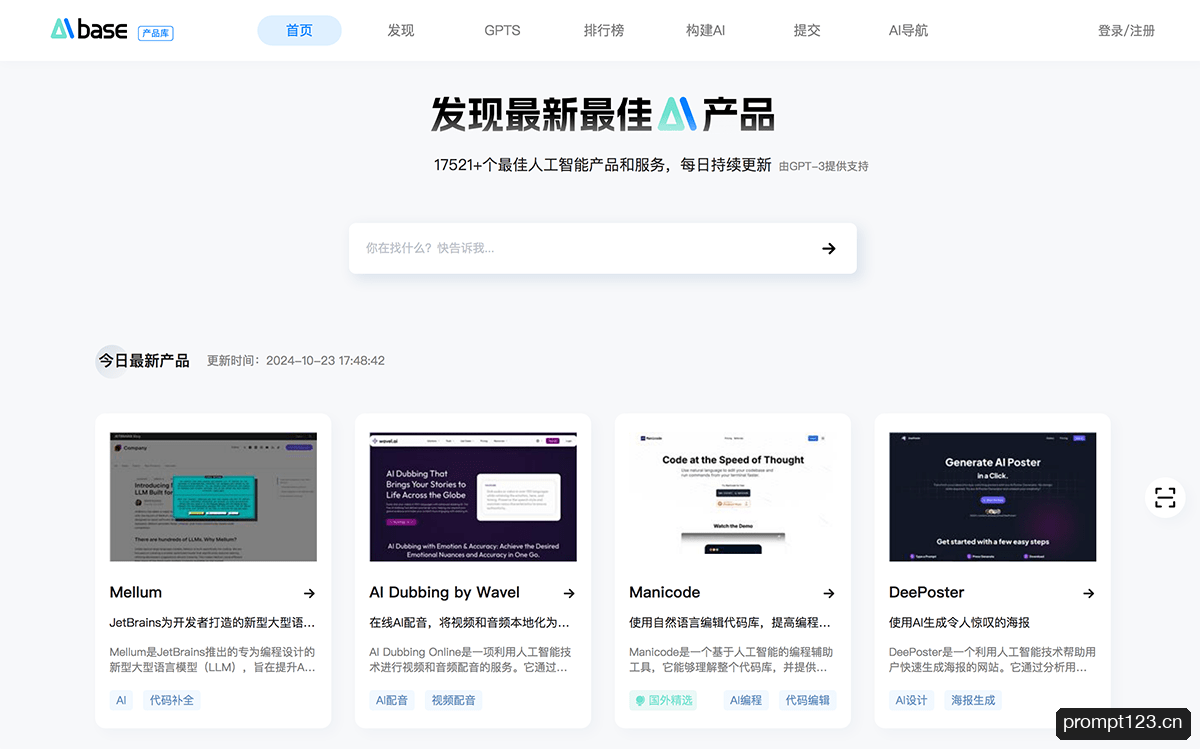This screenshot has width=1200, height=749.
Task: Go to the 提交 nav item
Action: (807, 30)
